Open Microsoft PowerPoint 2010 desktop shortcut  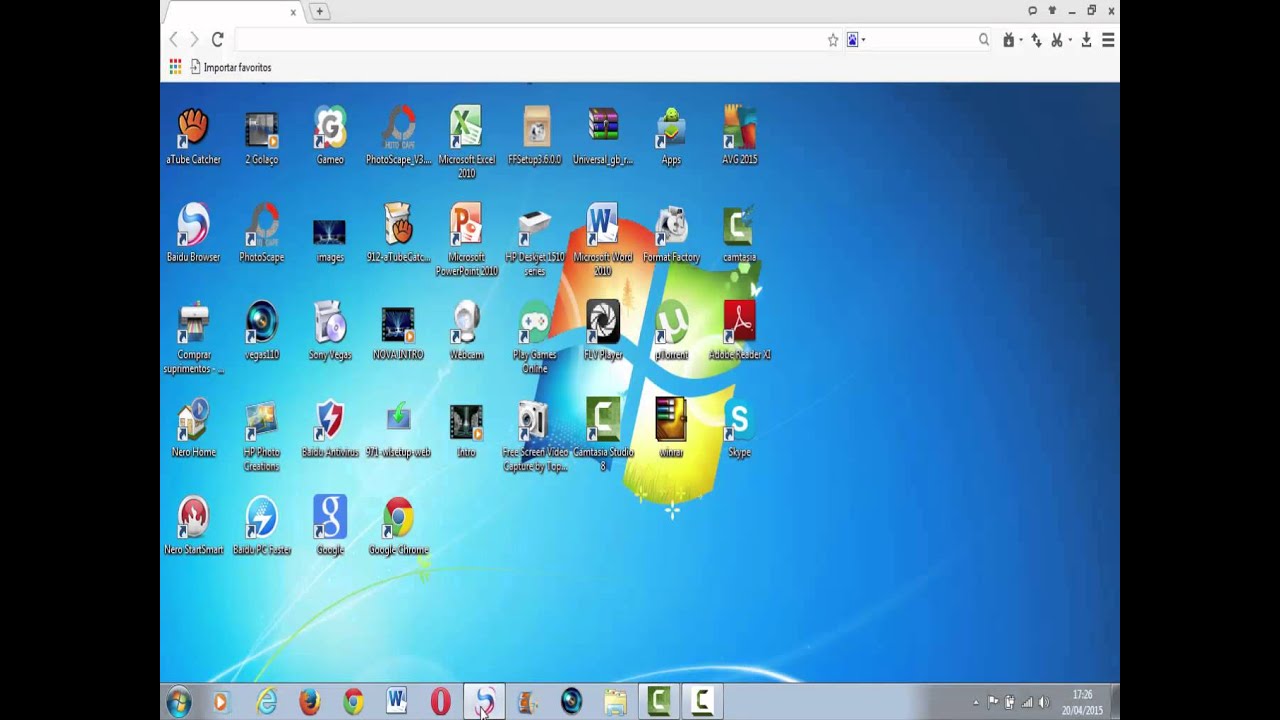pos(466,240)
